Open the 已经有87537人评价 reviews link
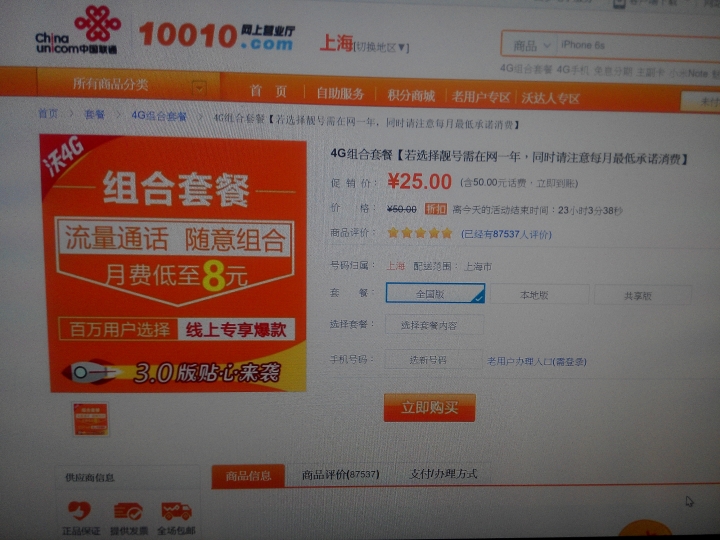Image resolution: width=720 pixels, height=540 pixels. (506, 234)
